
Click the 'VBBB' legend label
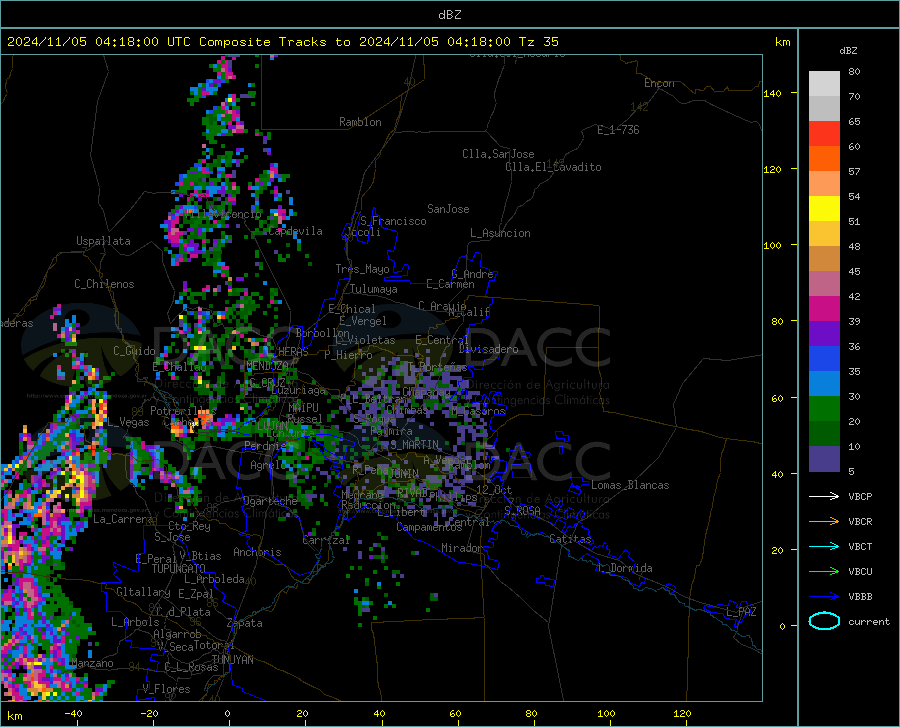pyautogui.click(x=860, y=597)
